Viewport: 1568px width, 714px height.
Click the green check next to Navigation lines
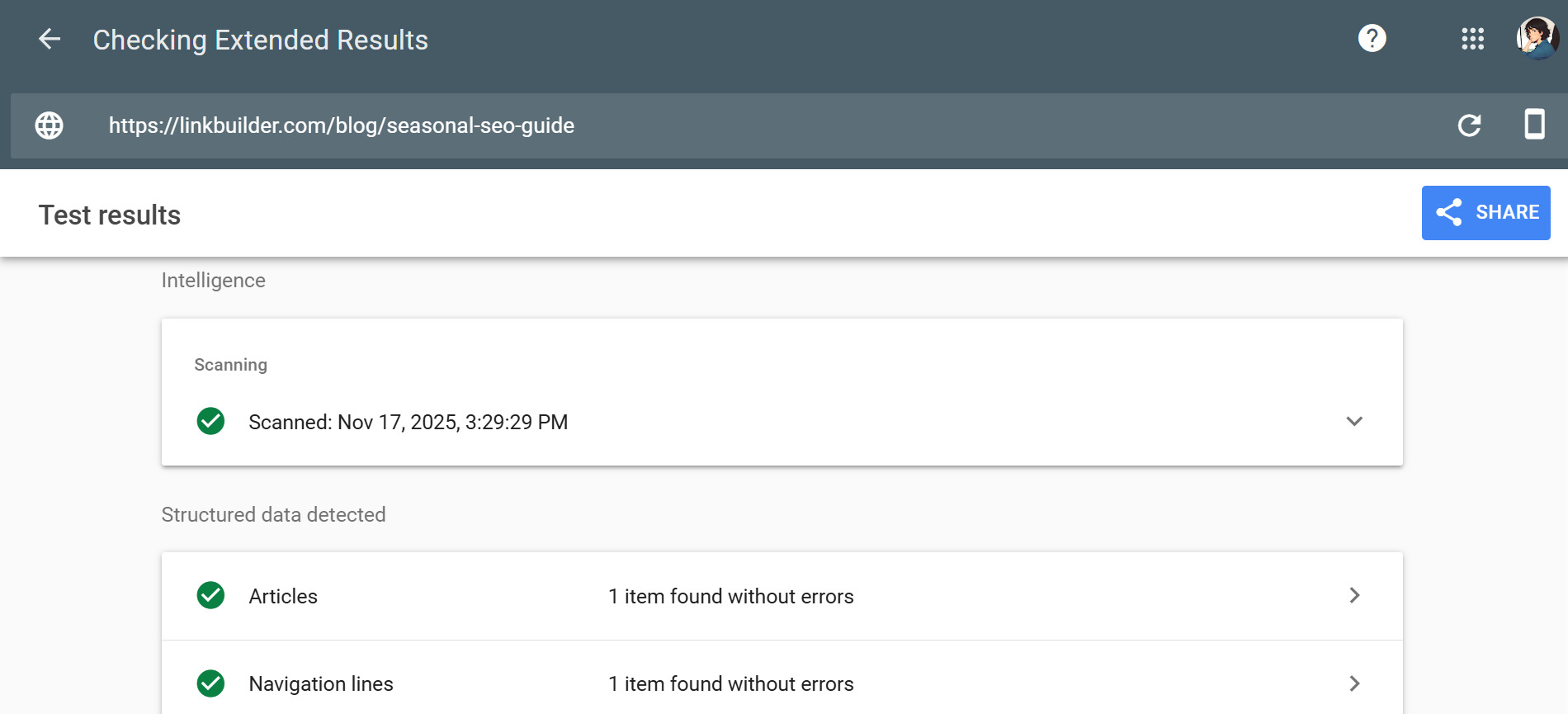coord(211,683)
